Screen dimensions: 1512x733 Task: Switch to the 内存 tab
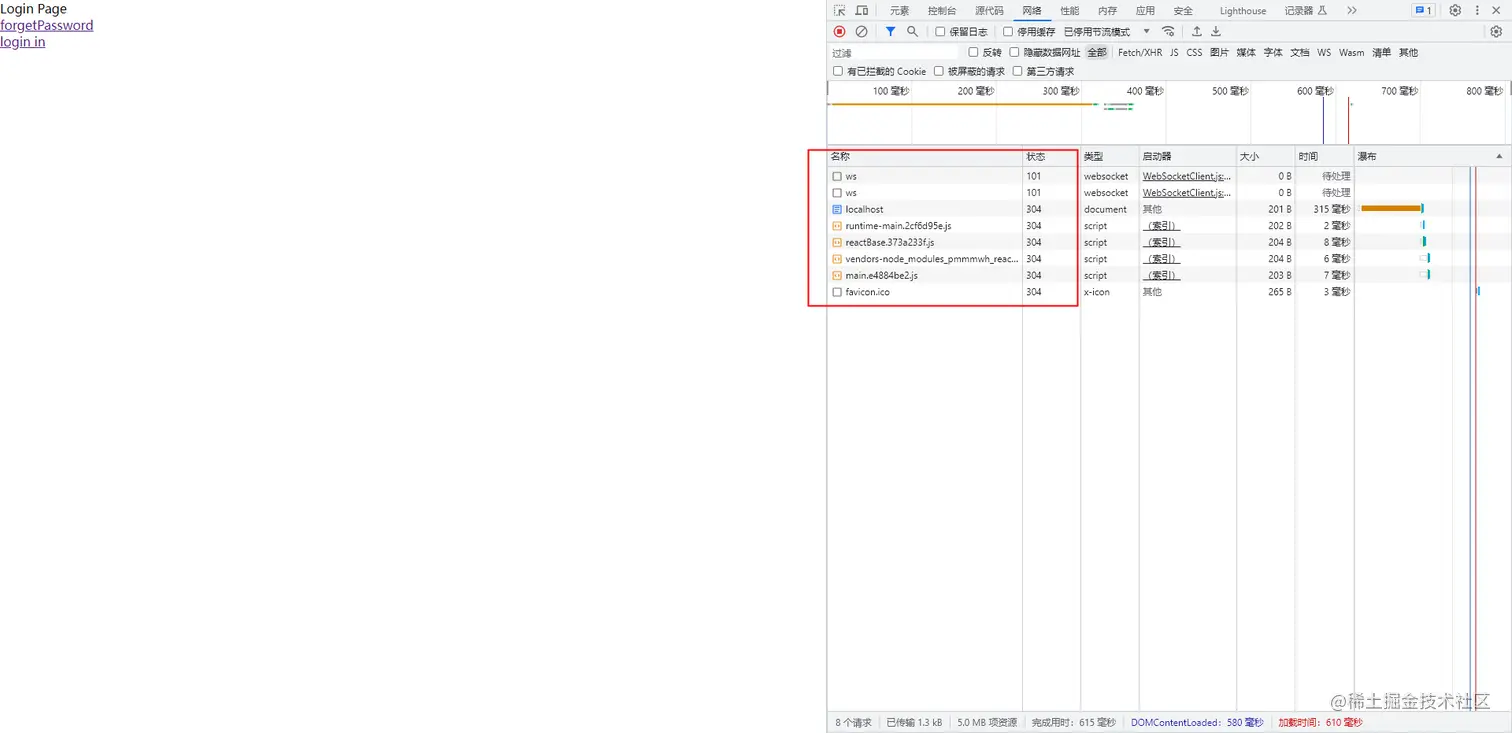(1107, 11)
